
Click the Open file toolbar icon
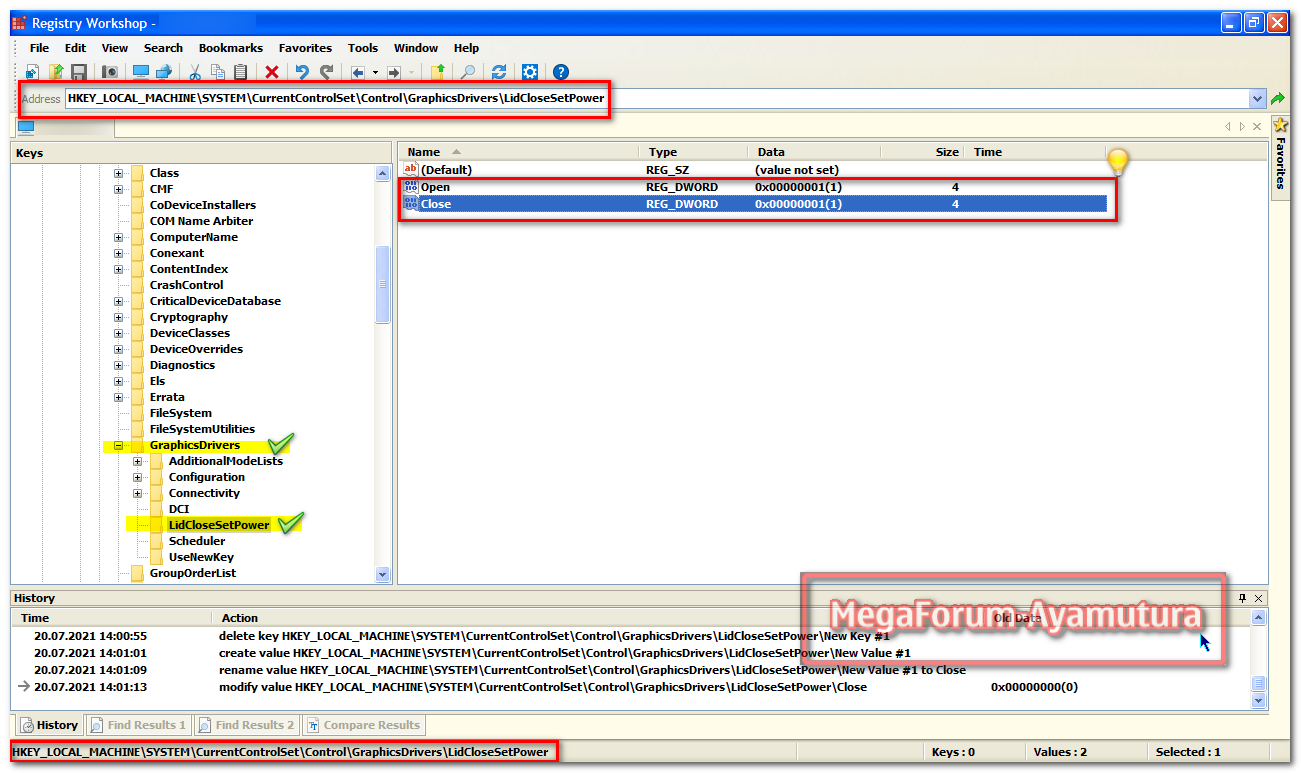pyautogui.click(x=56, y=72)
